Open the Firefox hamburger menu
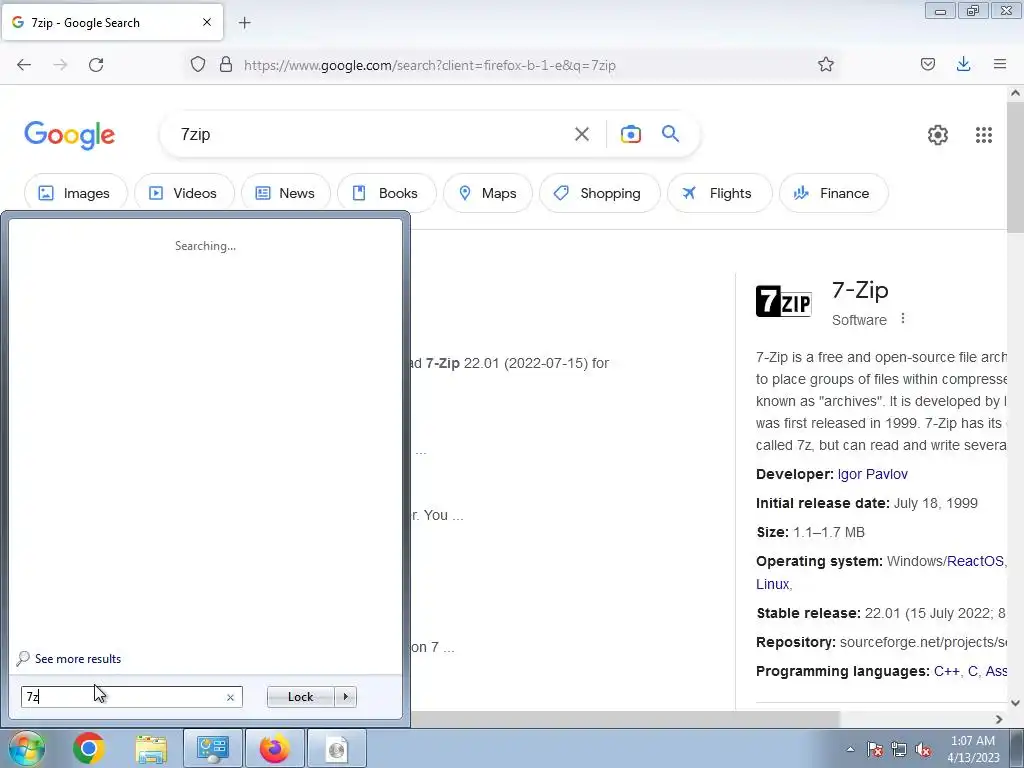The width and height of the screenshot is (1024, 768). point(1000,64)
